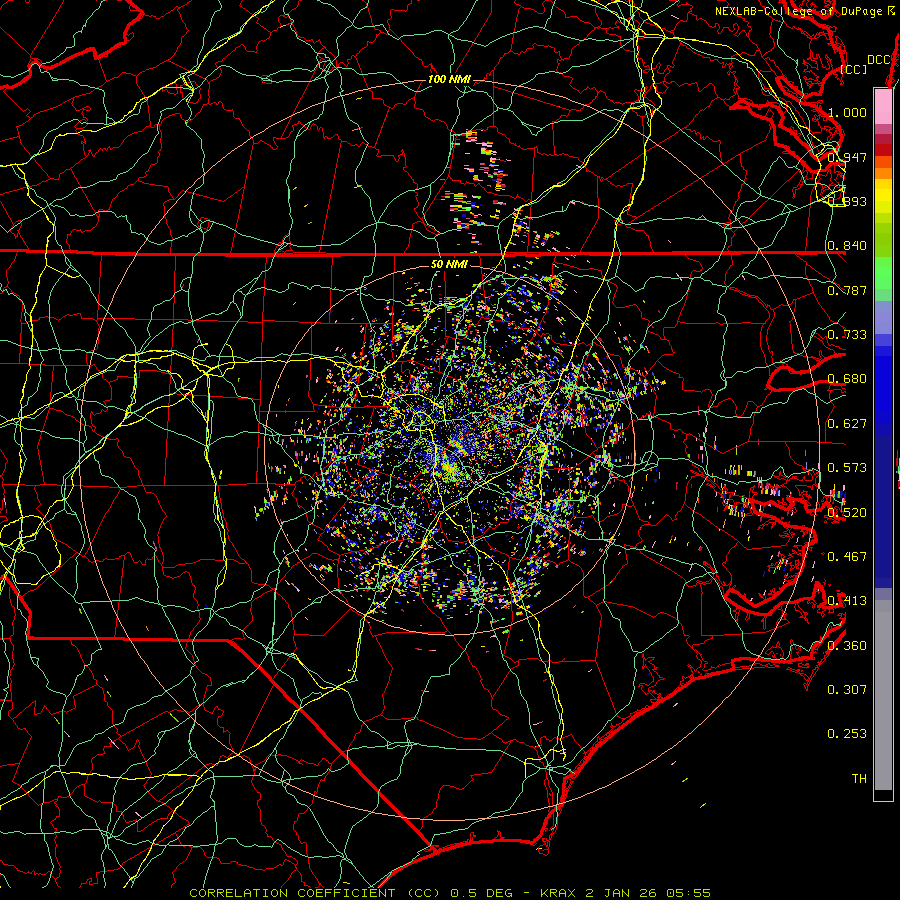
Task: Select the 0.733 scale value
Action: tap(847, 335)
